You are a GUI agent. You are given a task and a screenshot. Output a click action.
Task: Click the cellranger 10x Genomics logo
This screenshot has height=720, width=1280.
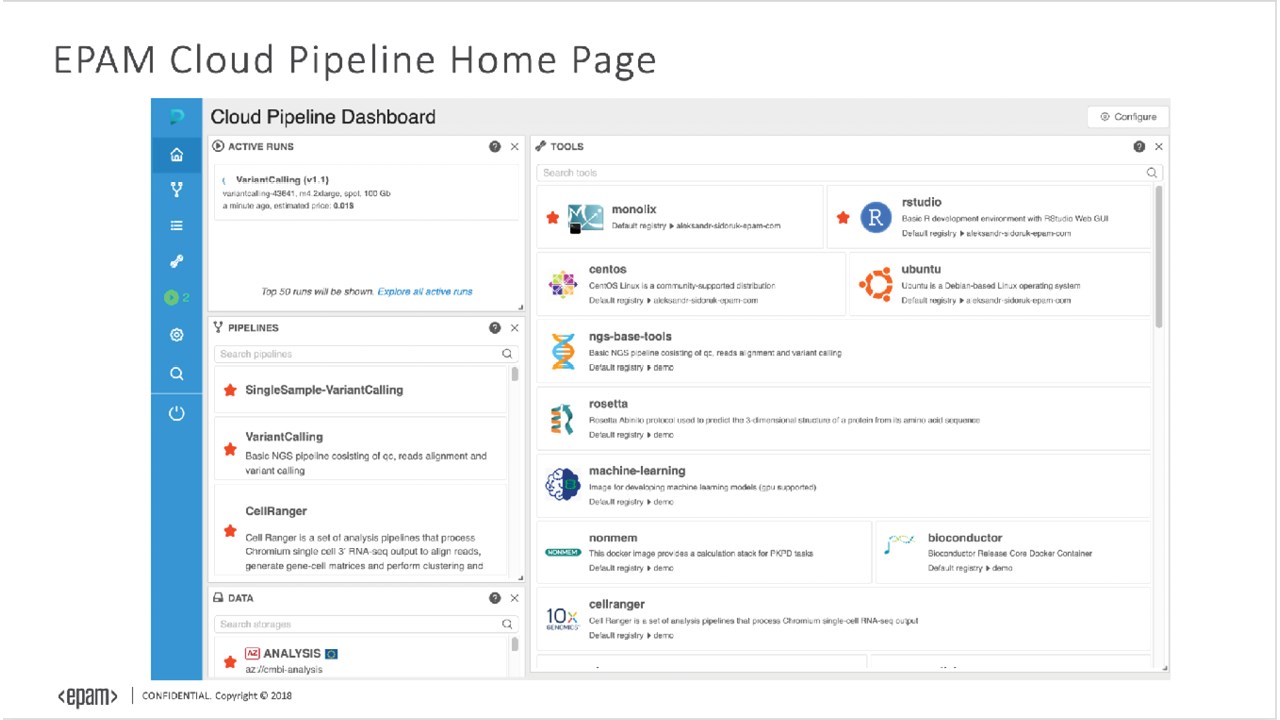(563, 620)
